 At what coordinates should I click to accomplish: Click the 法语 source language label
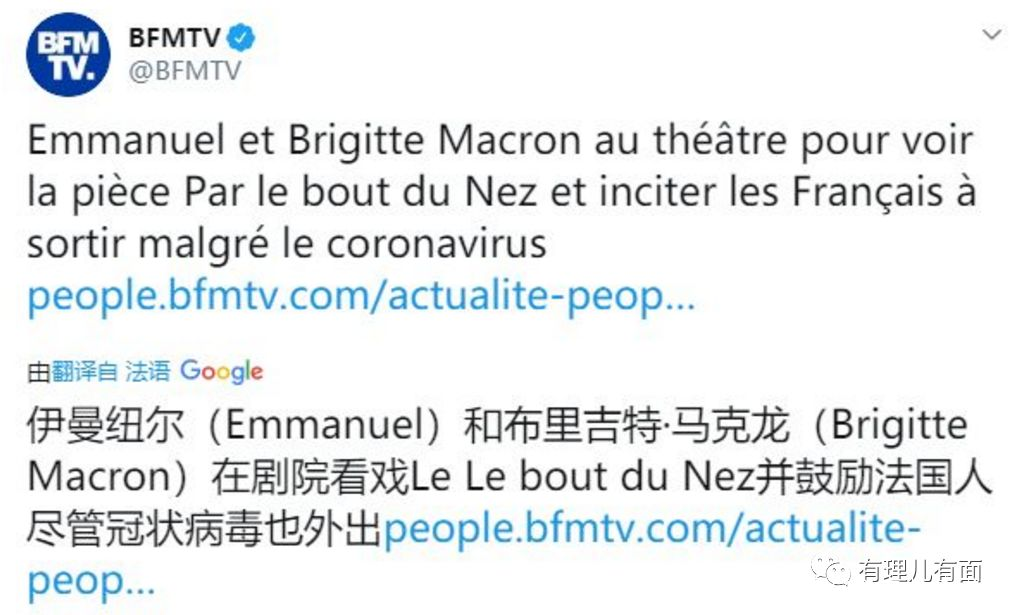(148, 373)
